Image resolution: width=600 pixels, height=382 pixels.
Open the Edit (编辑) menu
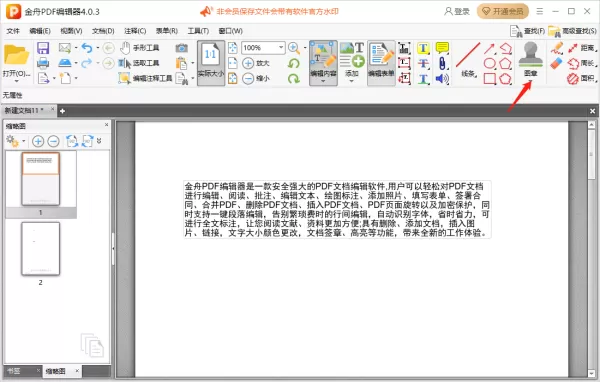pos(40,31)
